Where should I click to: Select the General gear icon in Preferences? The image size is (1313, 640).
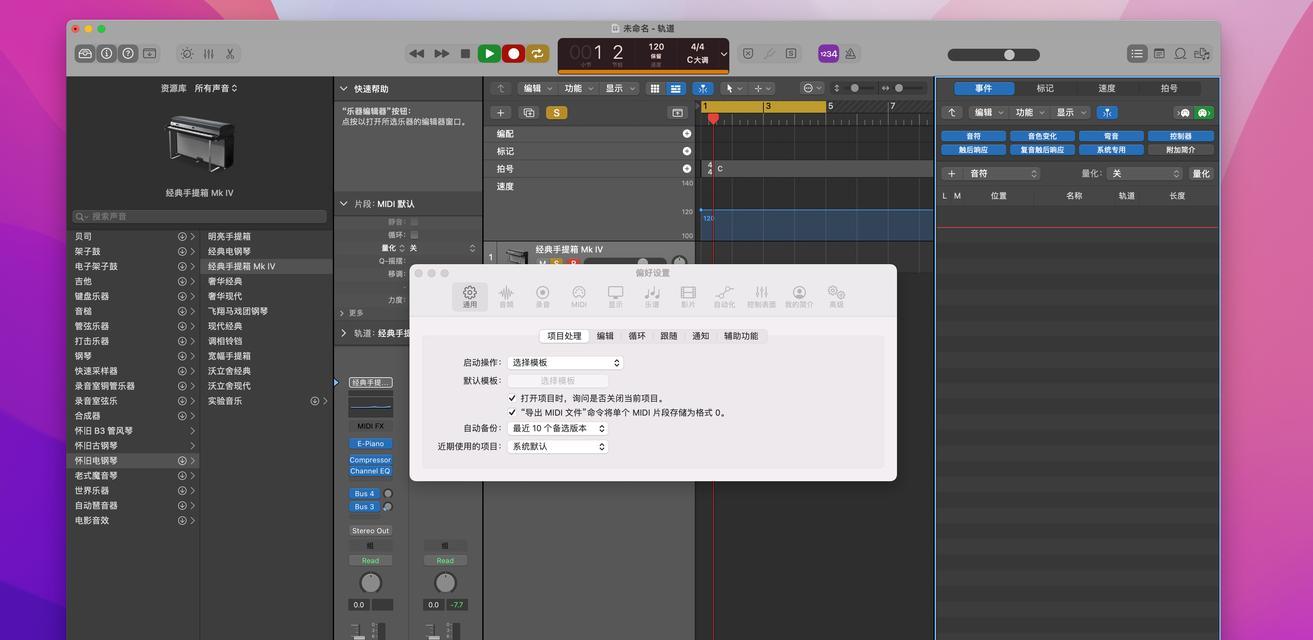pos(470,296)
